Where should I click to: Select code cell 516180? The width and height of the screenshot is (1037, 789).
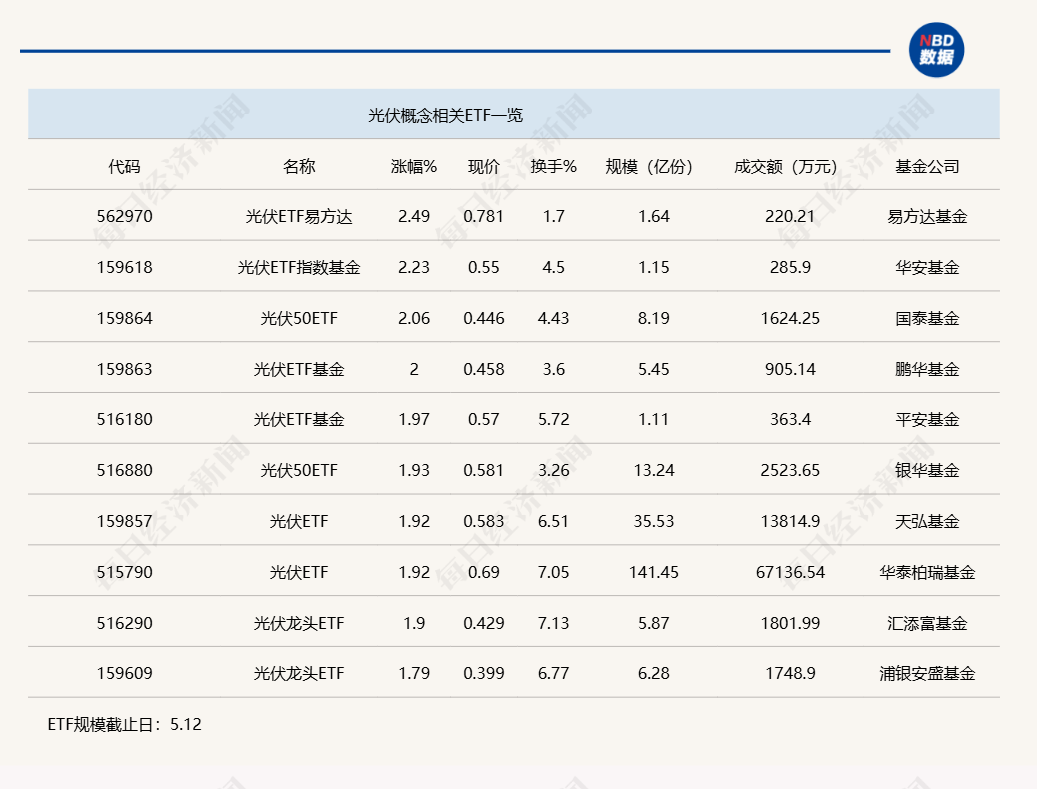click(x=124, y=419)
